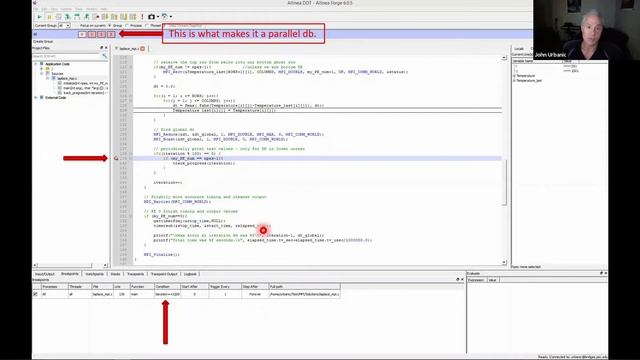Open the dropdown arrow beside the last toolbar icon
This screenshot has width=640, height=360.
click(171, 17)
